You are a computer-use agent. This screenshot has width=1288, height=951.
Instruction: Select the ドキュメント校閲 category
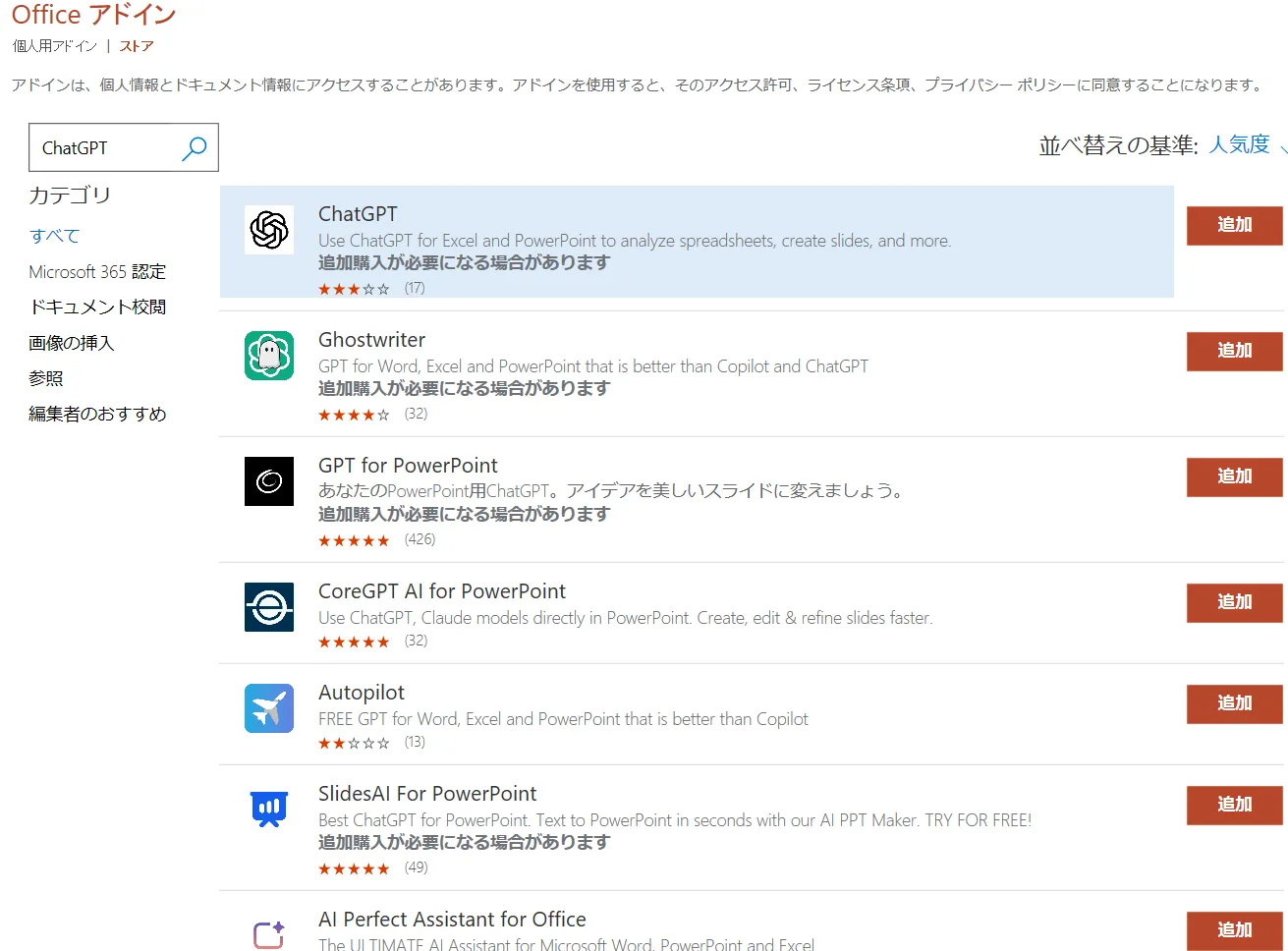pos(97,307)
